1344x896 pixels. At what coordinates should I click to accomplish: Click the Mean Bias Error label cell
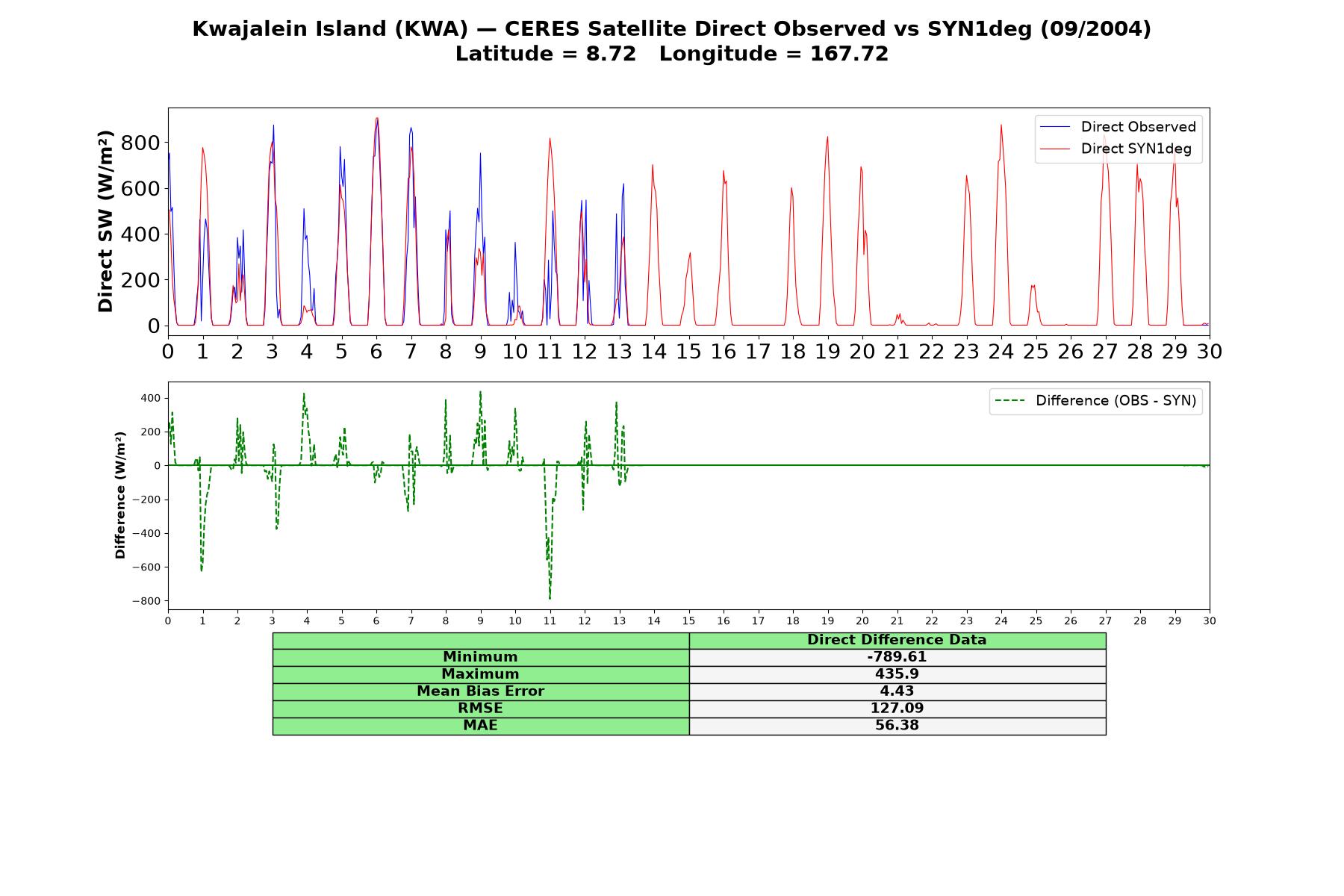[x=481, y=691]
